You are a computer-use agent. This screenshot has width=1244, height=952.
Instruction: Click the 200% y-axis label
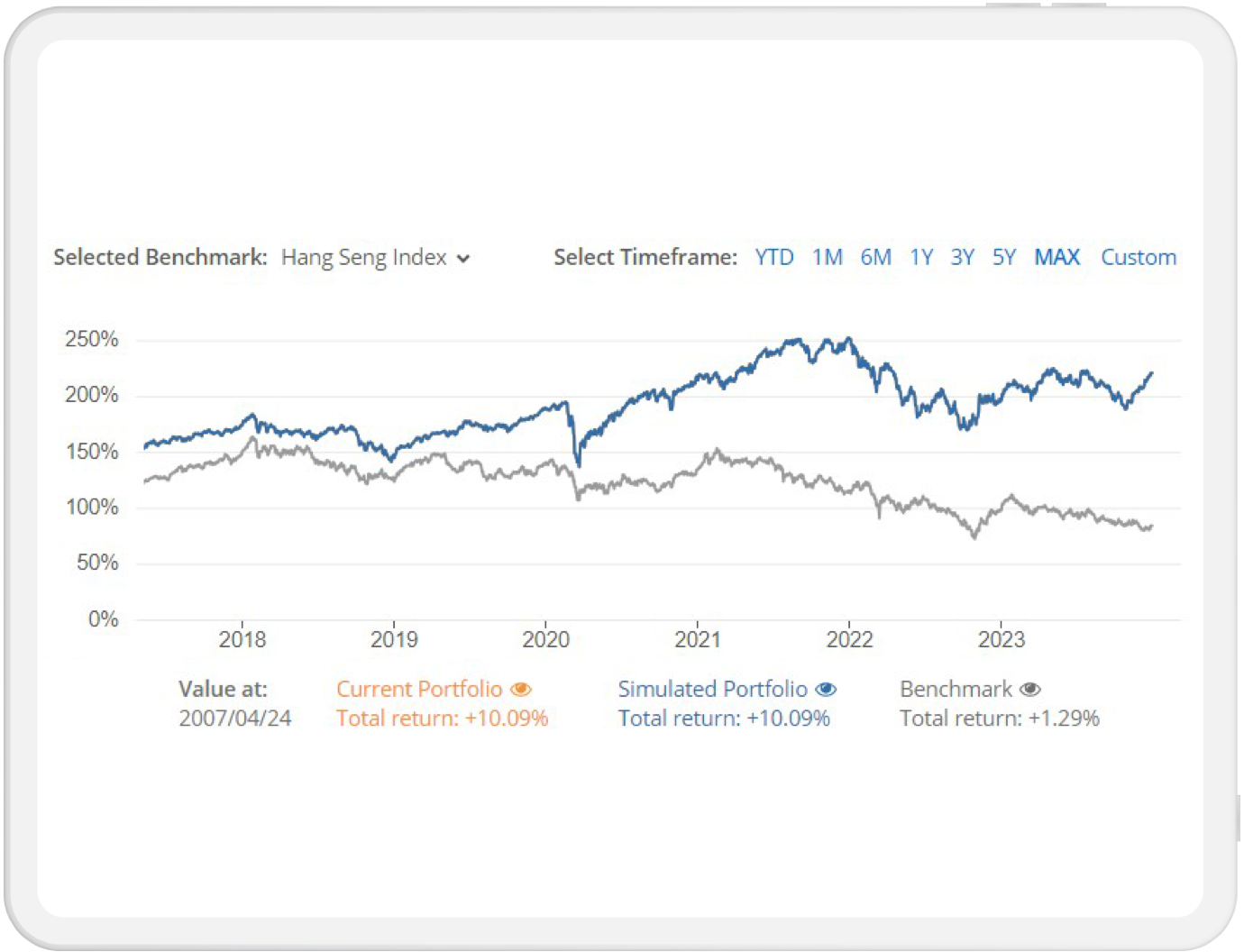(x=92, y=396)
